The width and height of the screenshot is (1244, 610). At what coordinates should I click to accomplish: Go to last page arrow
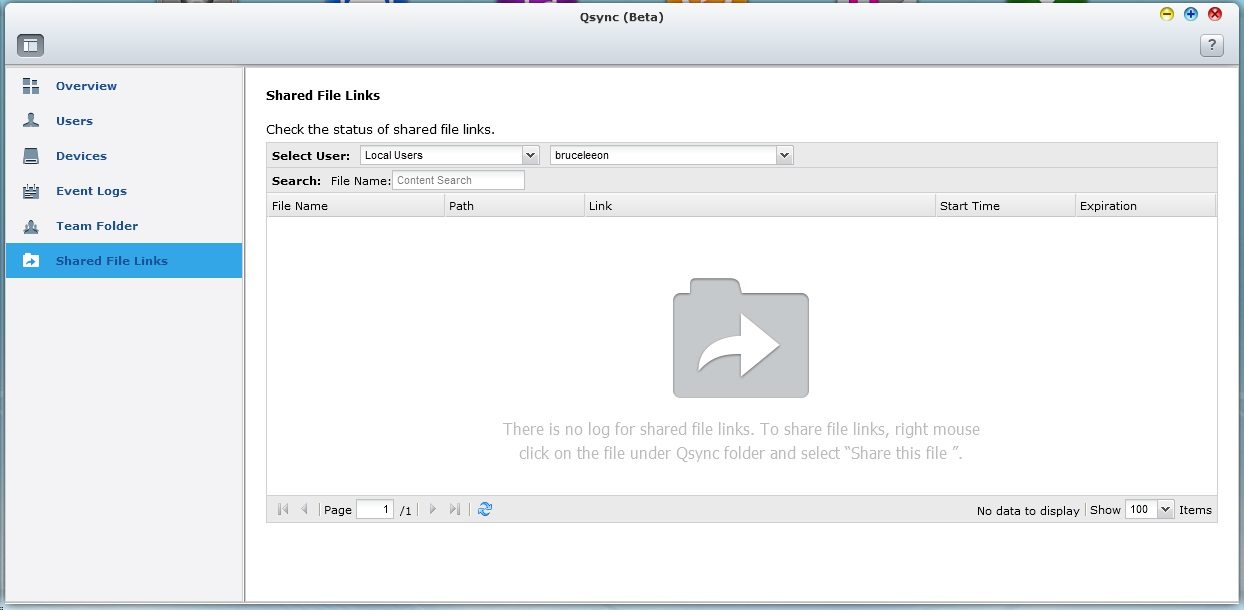point(455,510)
